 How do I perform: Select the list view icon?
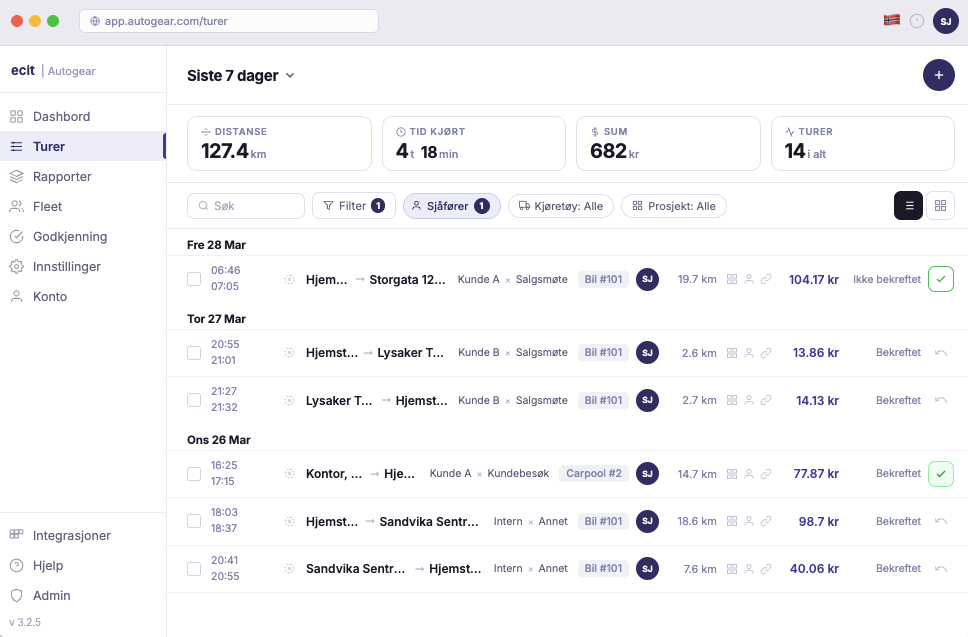(908, 206)
